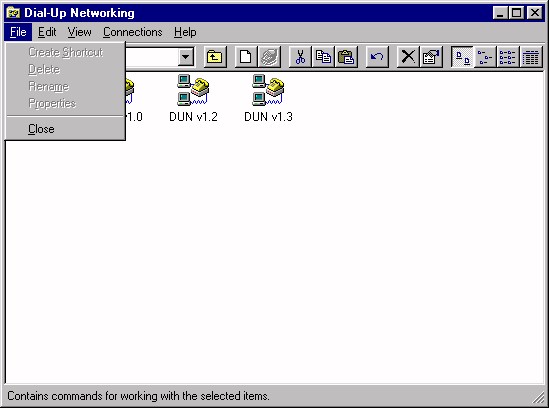Switch to Small Icons view

(485, 57)
